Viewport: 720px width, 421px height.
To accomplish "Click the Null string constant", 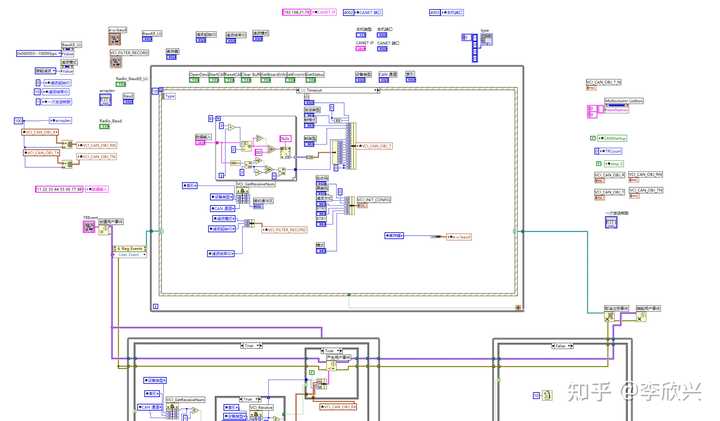I will (285, 138).
